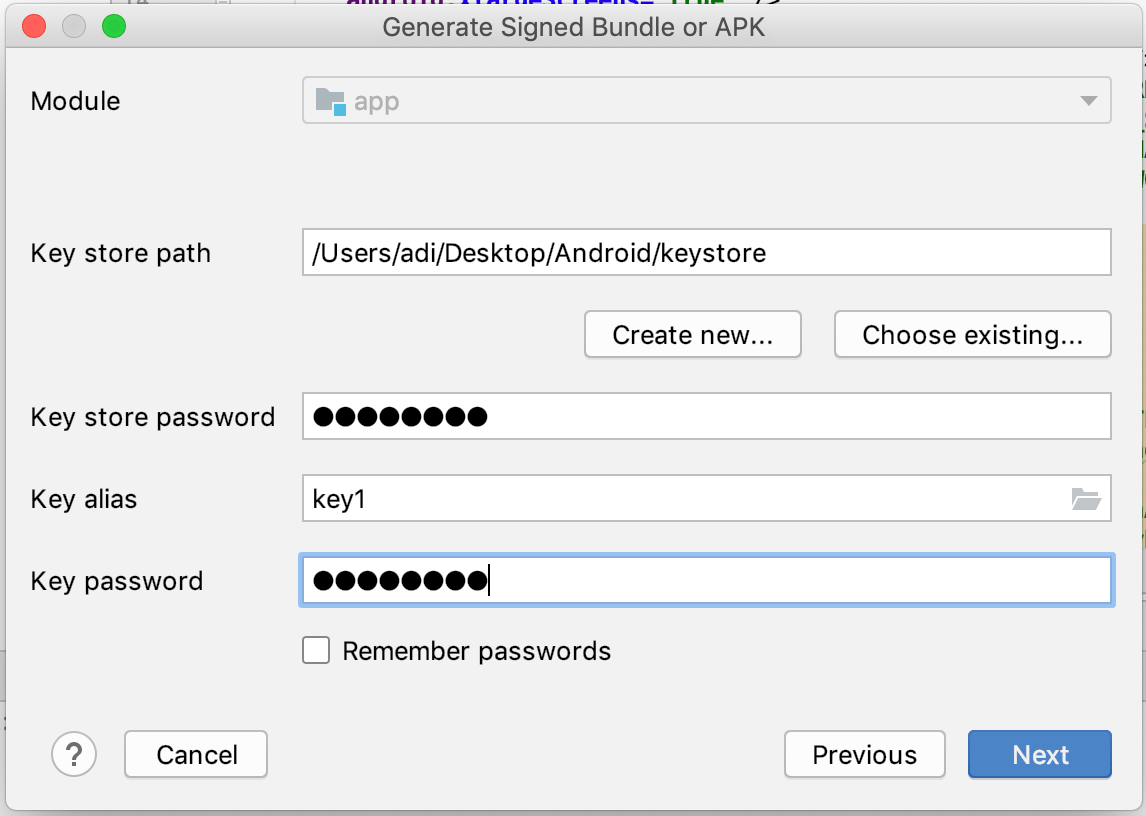Cancel the signing dialog
Screen dimensions: 1146x816
click(x=196, y=754)
